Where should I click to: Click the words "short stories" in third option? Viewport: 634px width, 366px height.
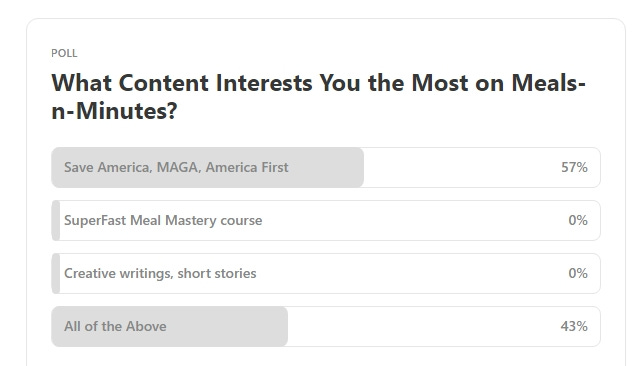click(217, 273)
